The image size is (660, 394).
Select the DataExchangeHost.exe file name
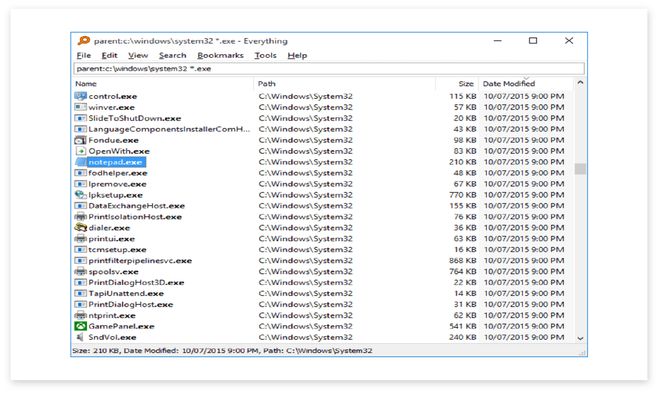click(136, 206)
